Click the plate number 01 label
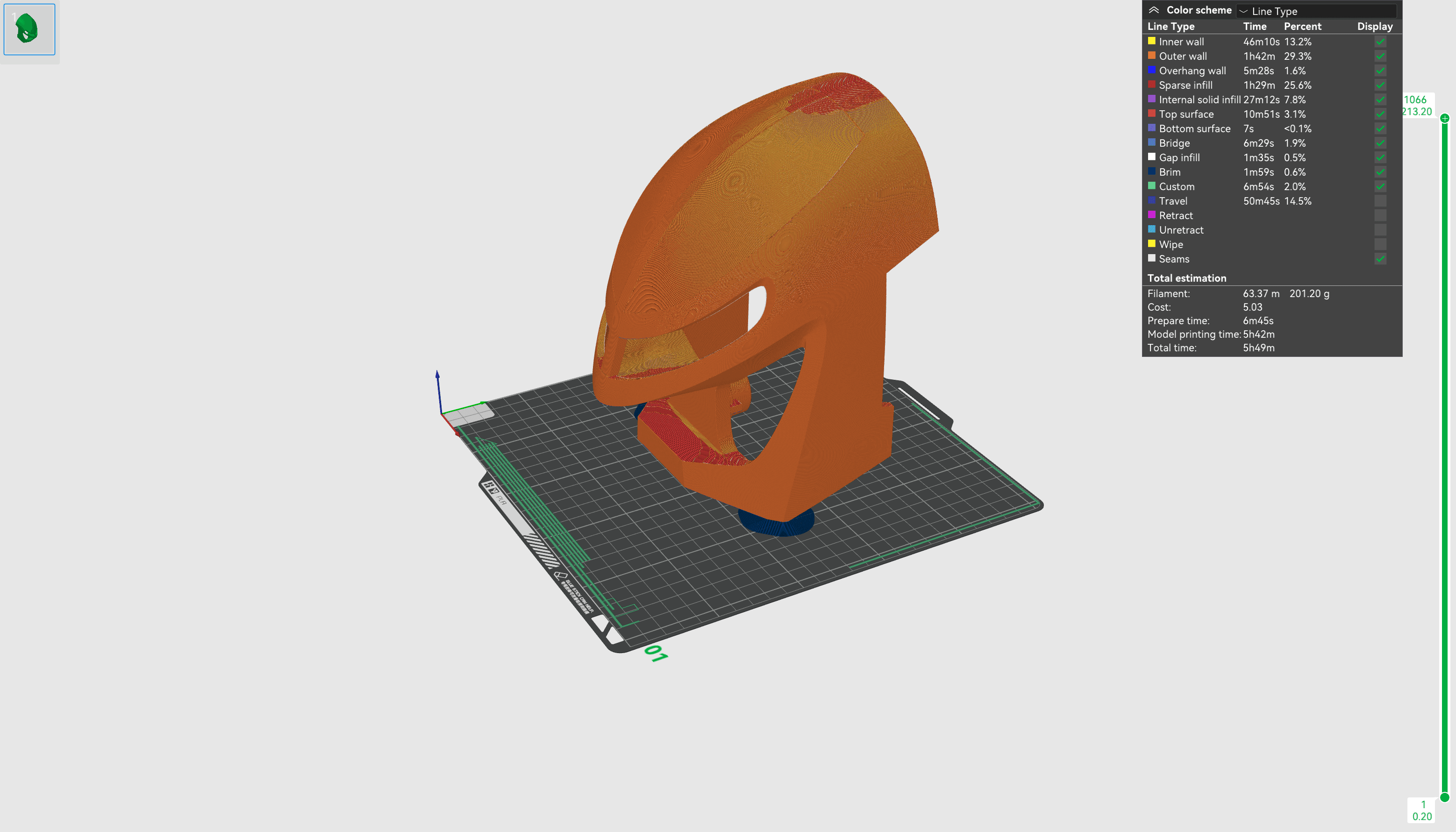The image size is (1456, 832). tap(656, 653)
